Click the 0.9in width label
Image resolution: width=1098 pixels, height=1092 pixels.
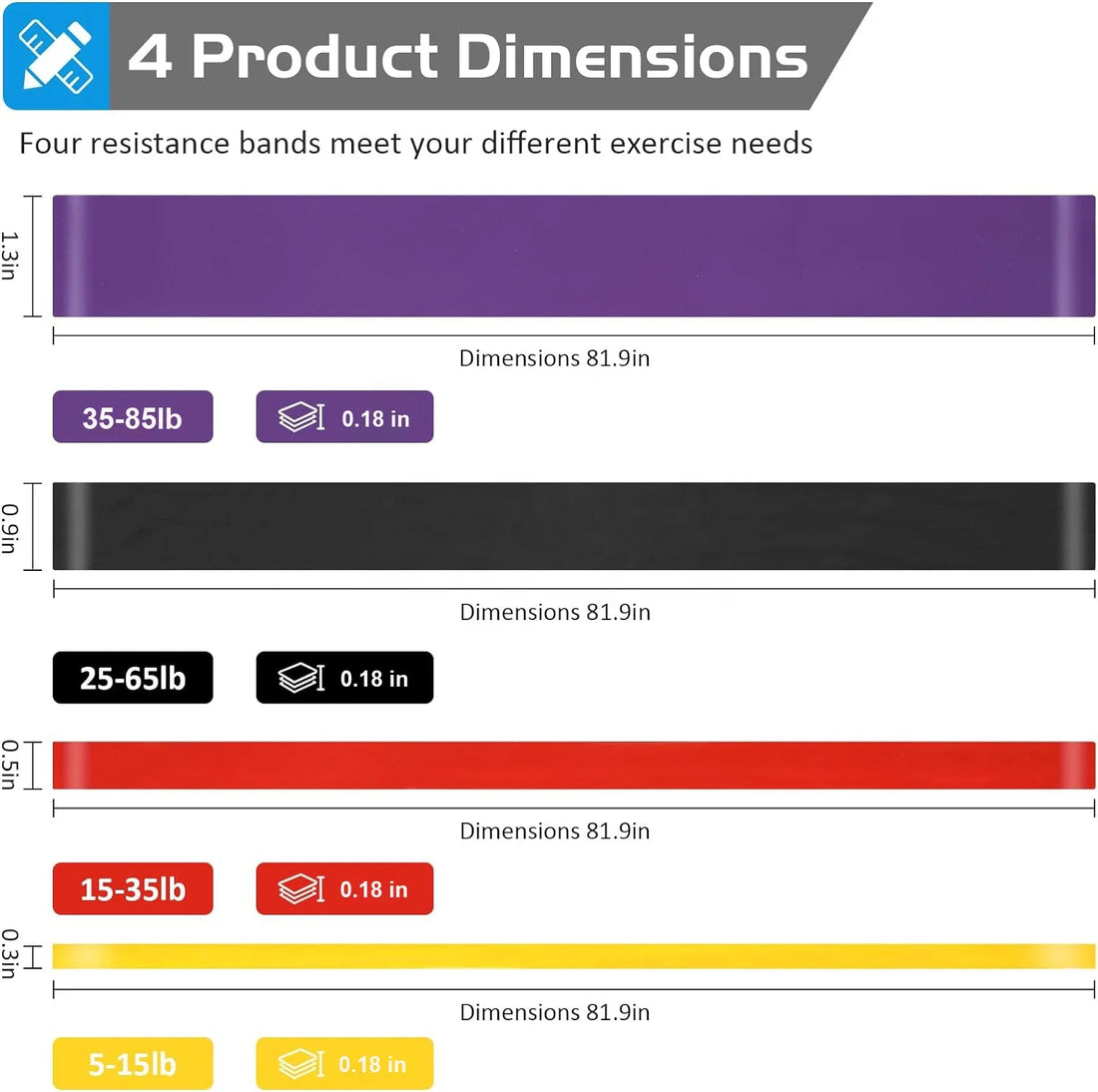[10, 528]
